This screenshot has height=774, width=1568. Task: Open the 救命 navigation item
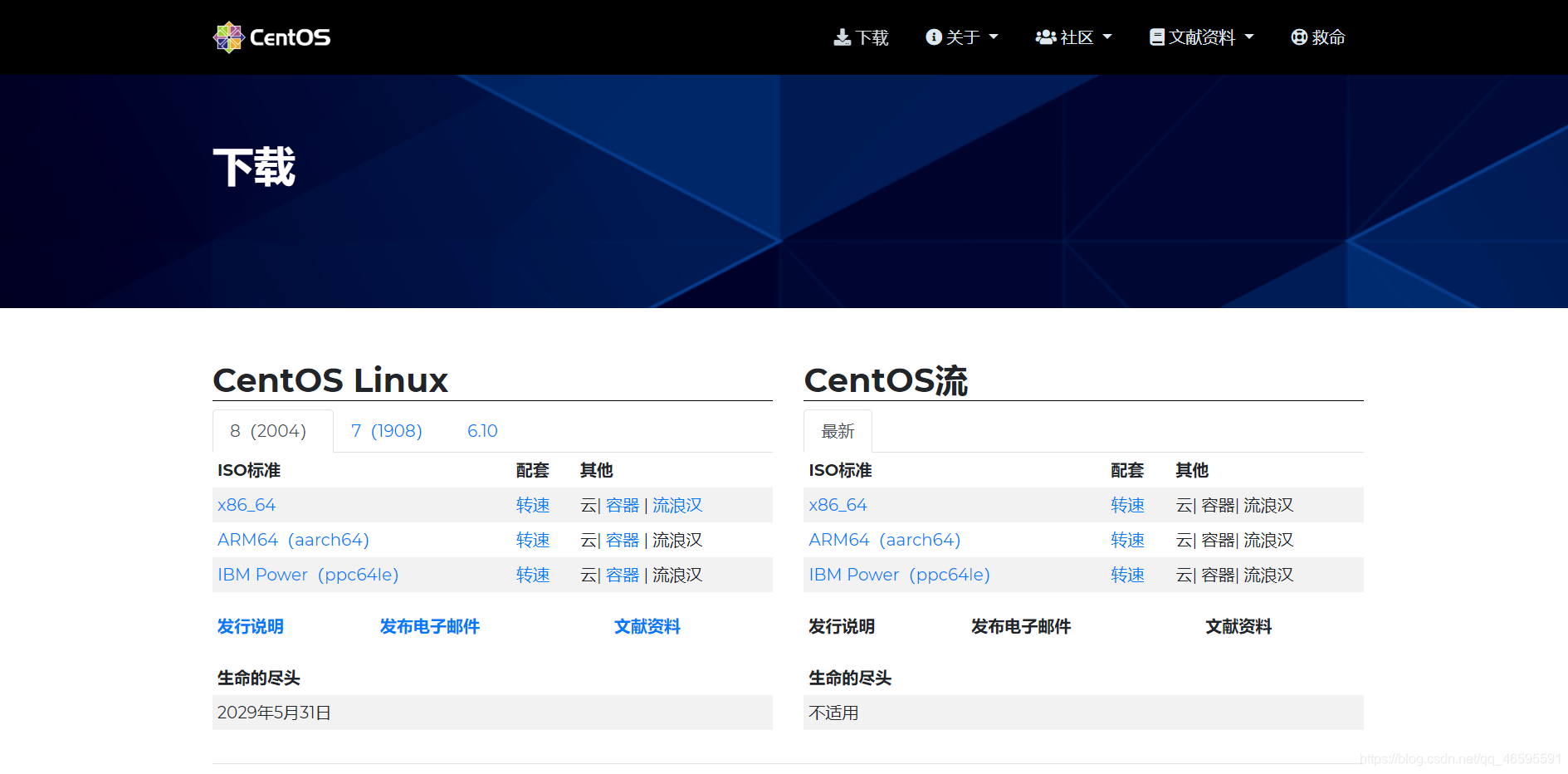click(1318, 37)
